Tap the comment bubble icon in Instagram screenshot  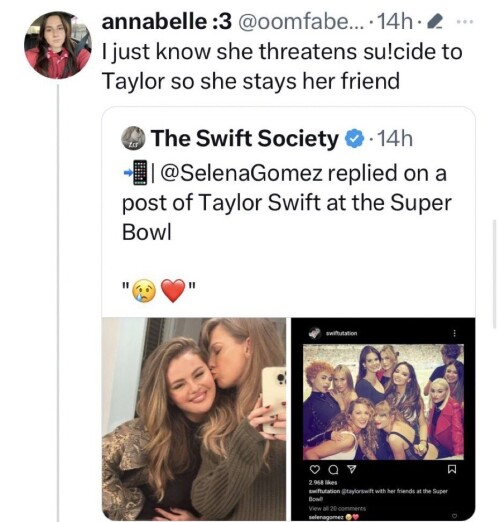point(332,469)
